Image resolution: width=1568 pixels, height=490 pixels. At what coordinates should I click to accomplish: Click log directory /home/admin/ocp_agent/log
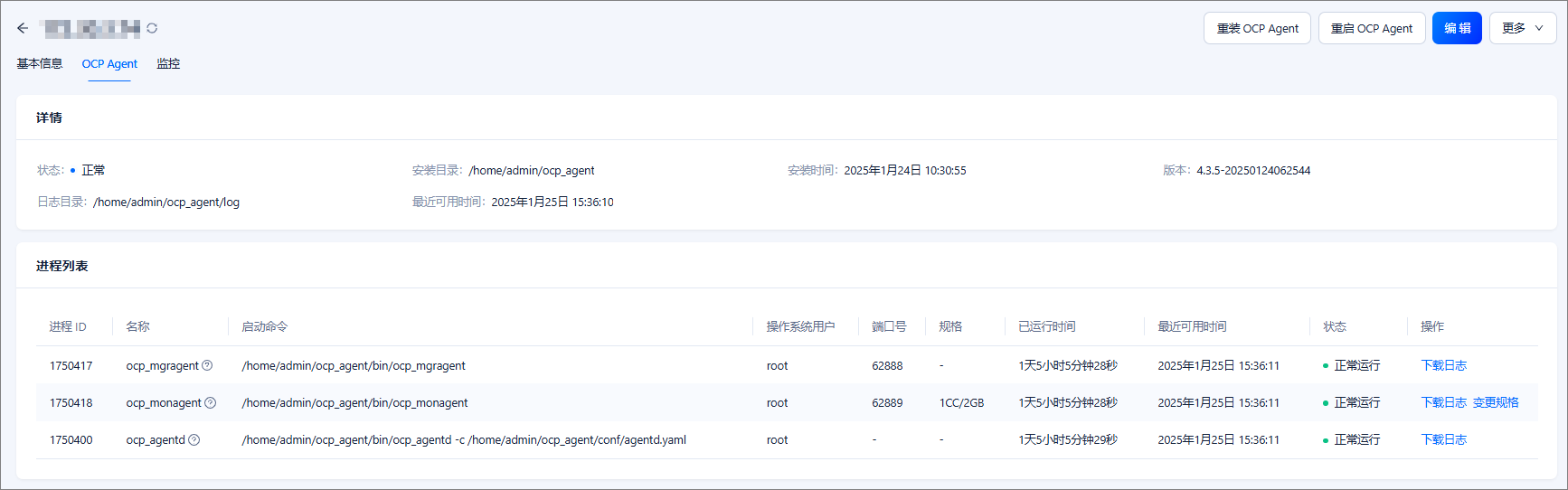point(166,202)
